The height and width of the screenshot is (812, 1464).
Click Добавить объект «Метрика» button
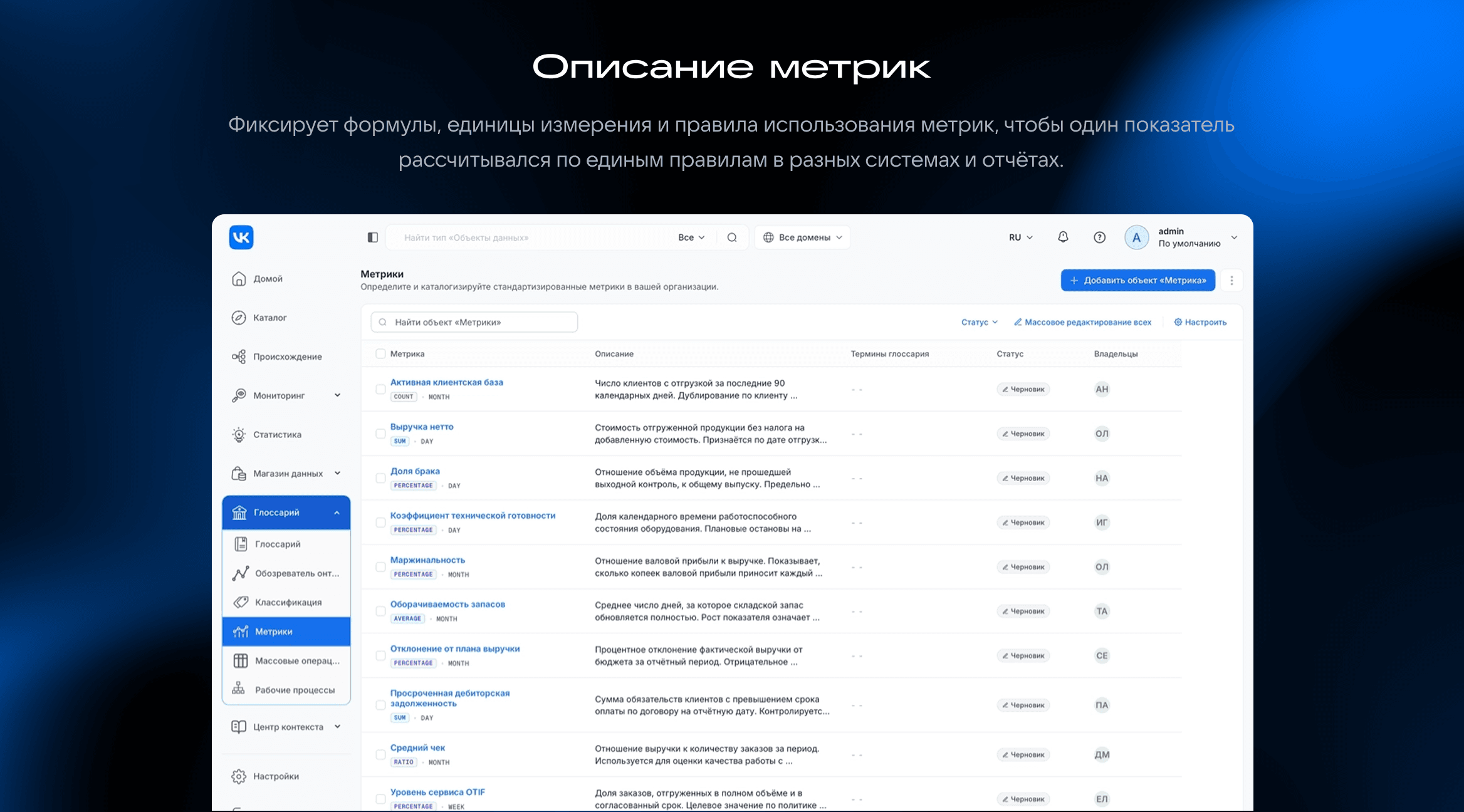click(1138, 281)
